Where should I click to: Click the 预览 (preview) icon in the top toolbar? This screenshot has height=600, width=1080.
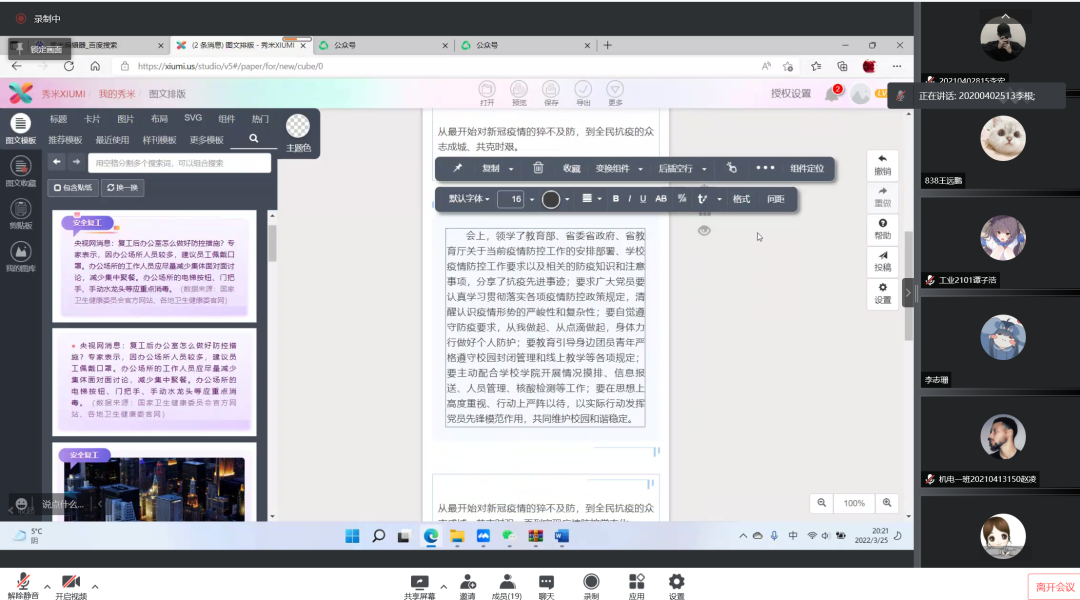click(x=519, y=92)
